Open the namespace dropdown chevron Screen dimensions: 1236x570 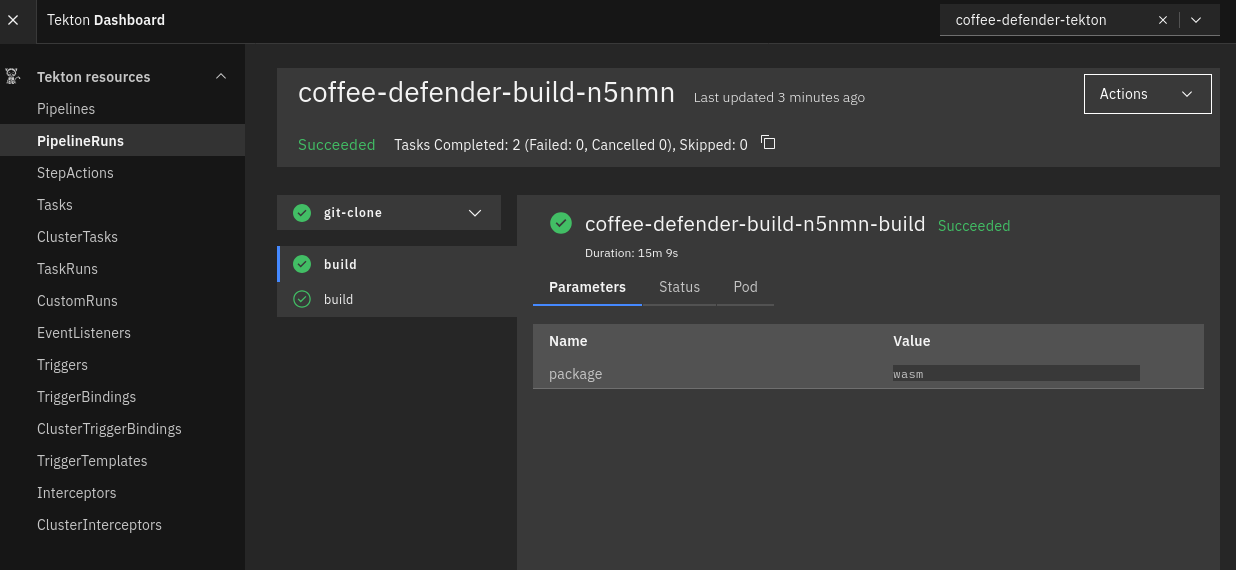1196,20
